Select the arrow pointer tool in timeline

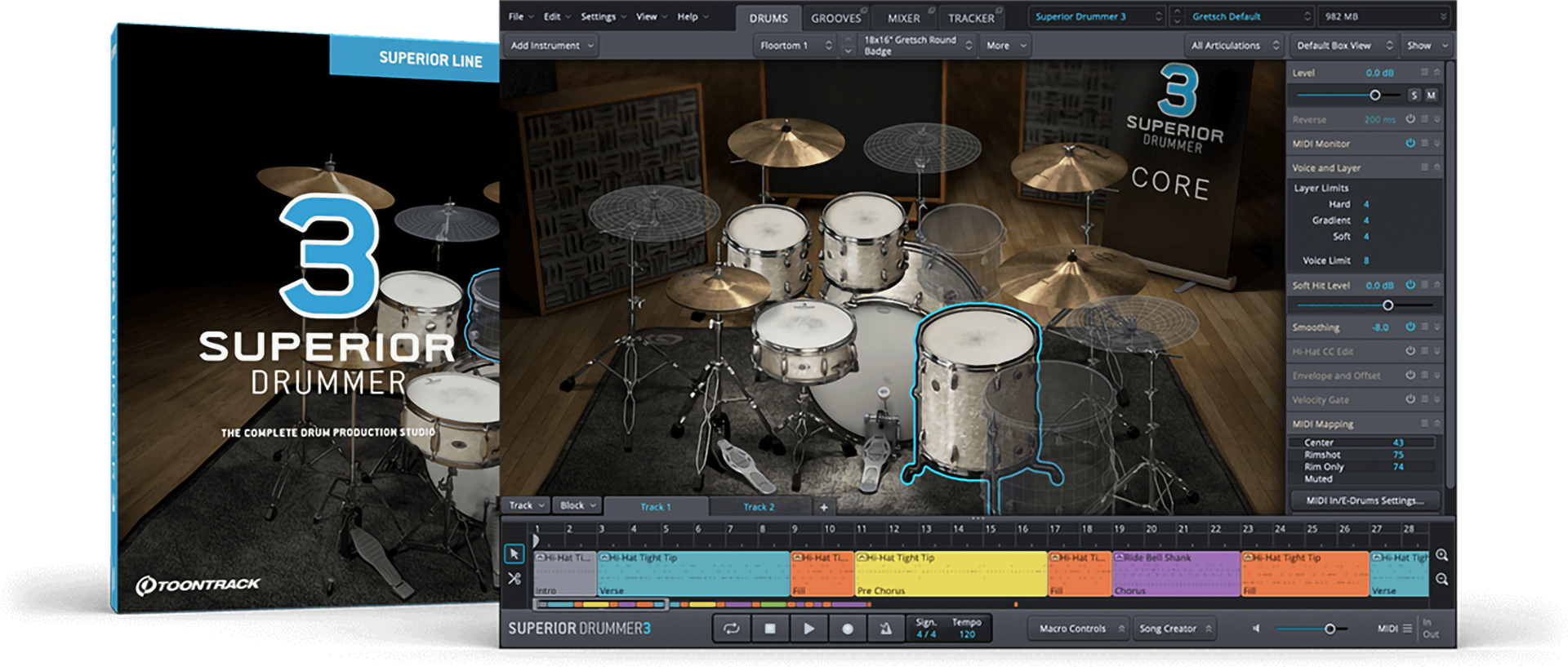(514, 554)
